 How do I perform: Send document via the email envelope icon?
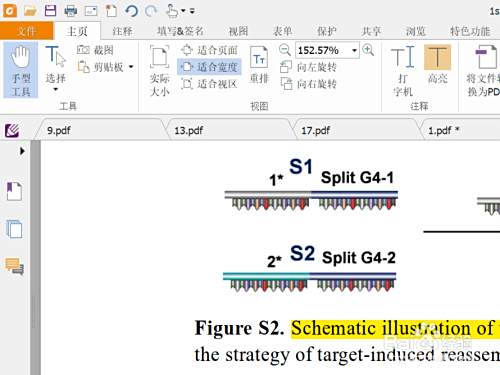pos(91,11)
